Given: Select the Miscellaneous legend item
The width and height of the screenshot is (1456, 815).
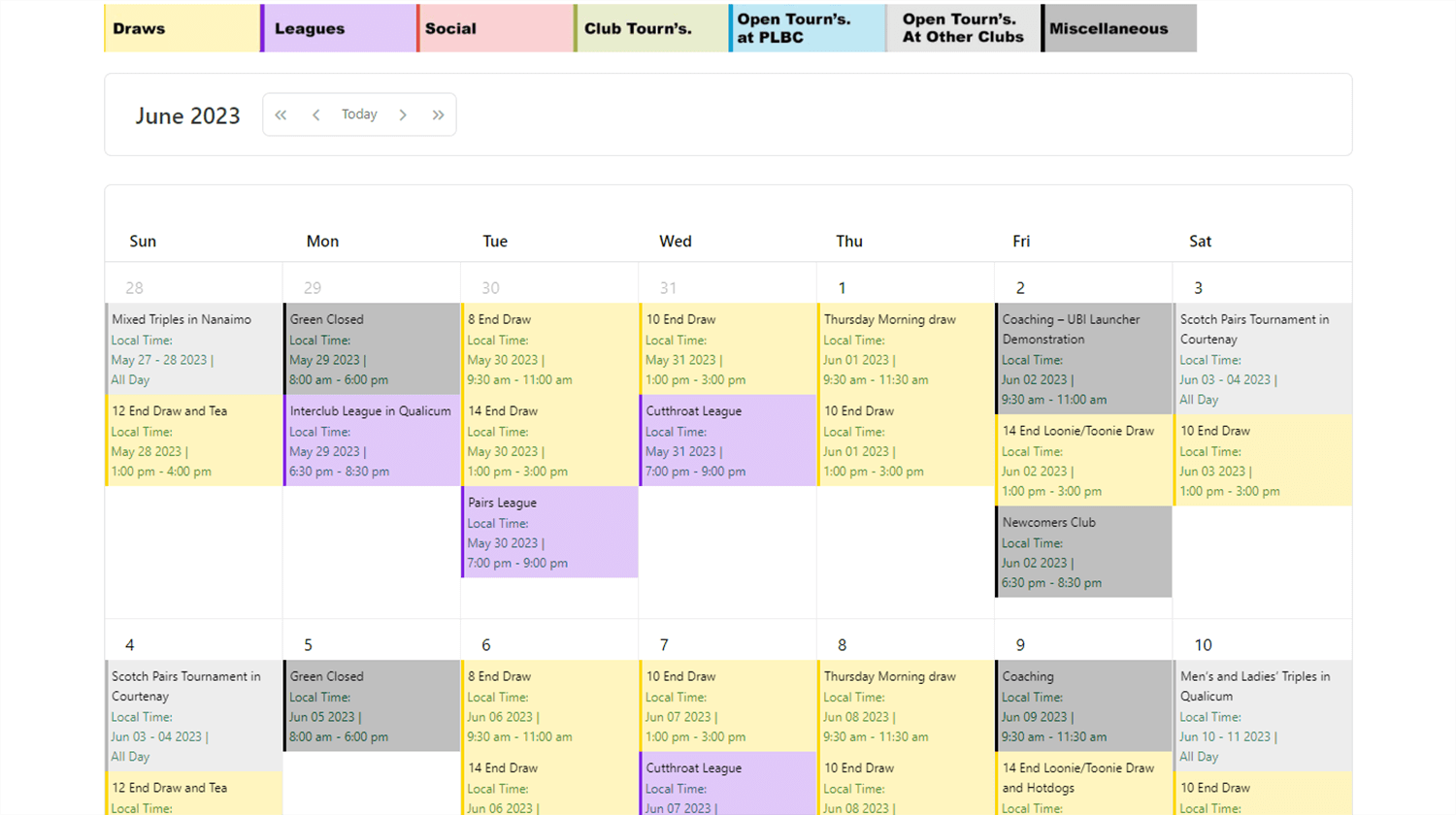Looking at the screenshot, I should (1118, 28).
